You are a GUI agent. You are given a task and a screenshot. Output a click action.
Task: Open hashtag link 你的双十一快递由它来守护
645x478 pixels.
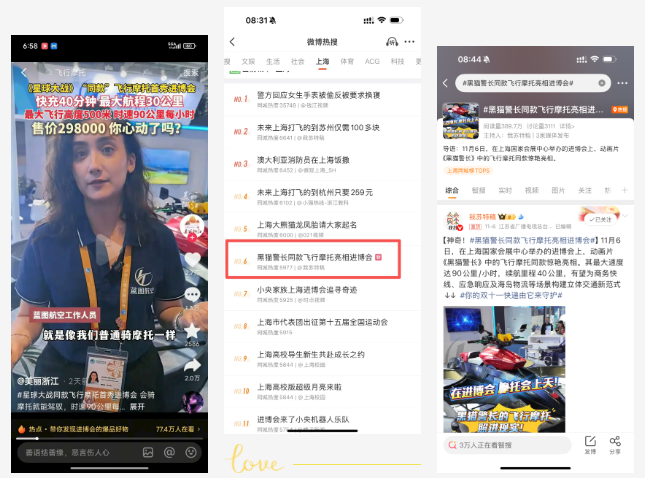click(x=511, y=295)
